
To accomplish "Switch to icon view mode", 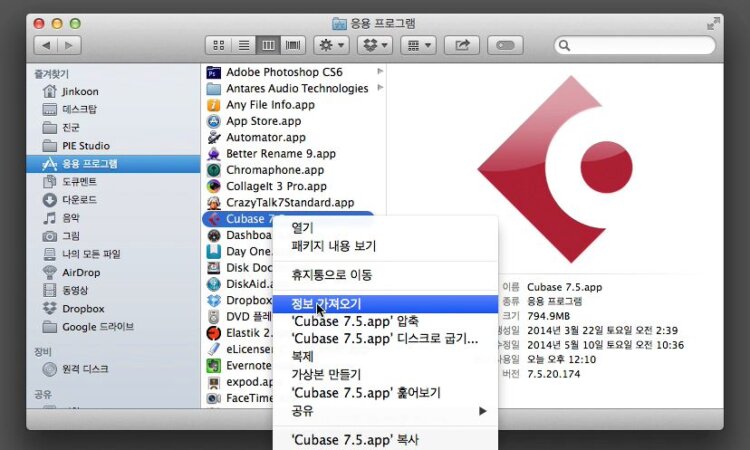I will 219,45.
